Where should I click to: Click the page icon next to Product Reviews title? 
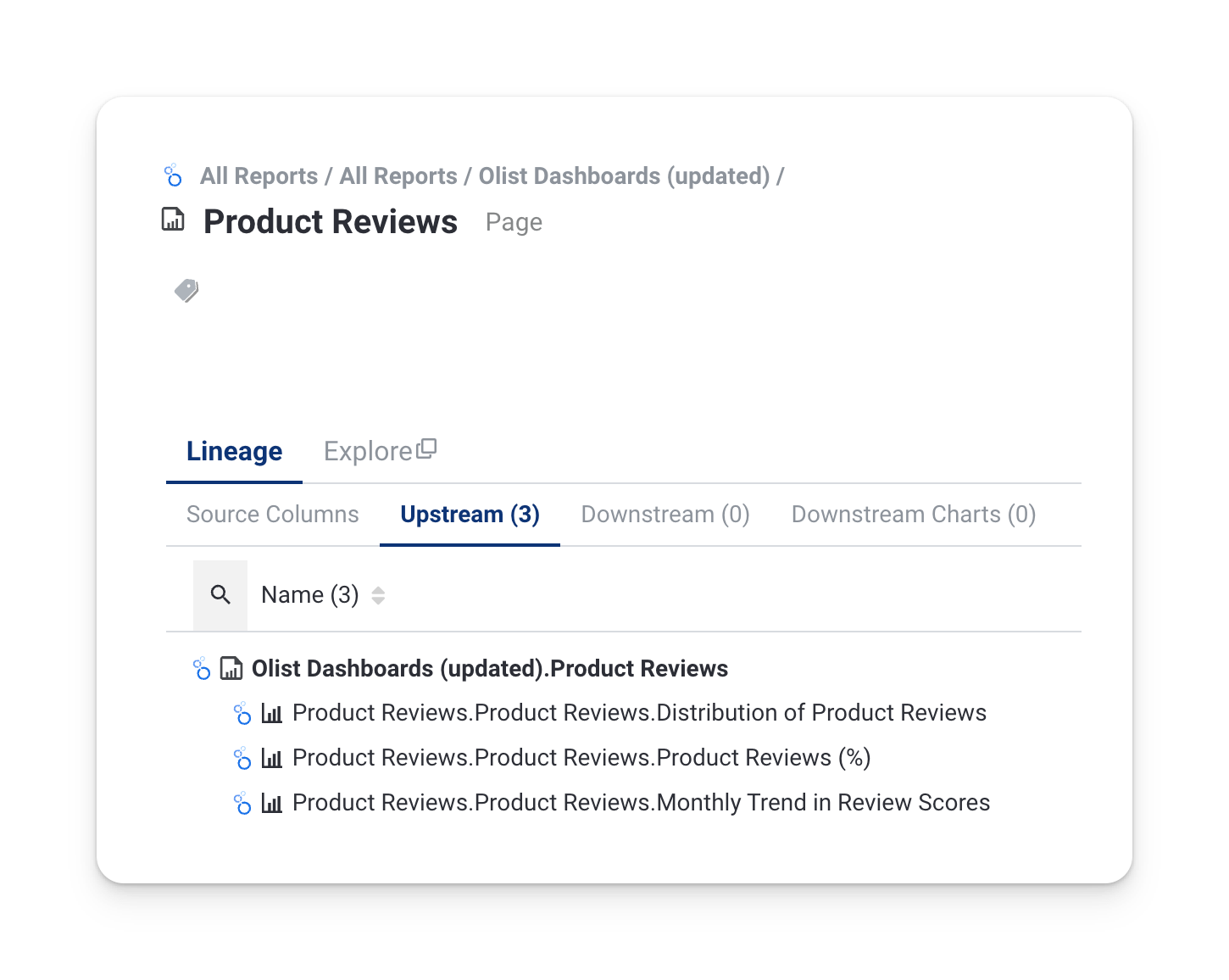pos(173,220)
